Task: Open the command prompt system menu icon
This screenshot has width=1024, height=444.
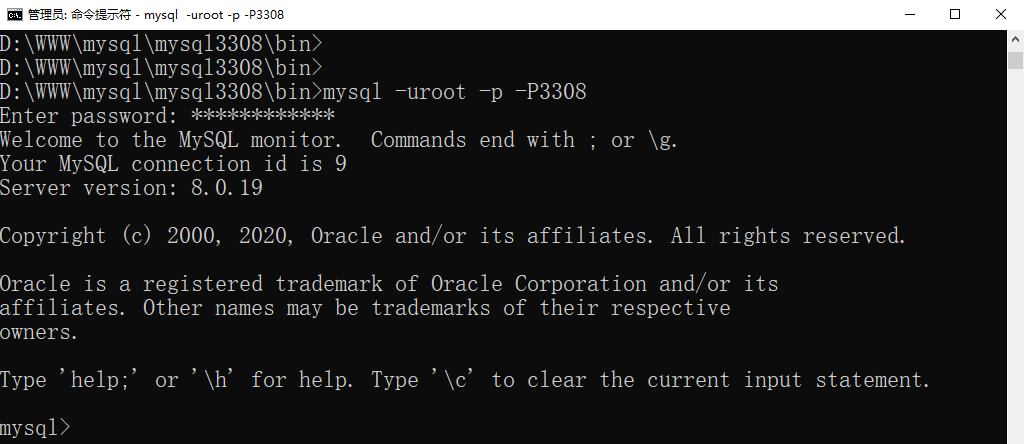Action: click(14, 14)
